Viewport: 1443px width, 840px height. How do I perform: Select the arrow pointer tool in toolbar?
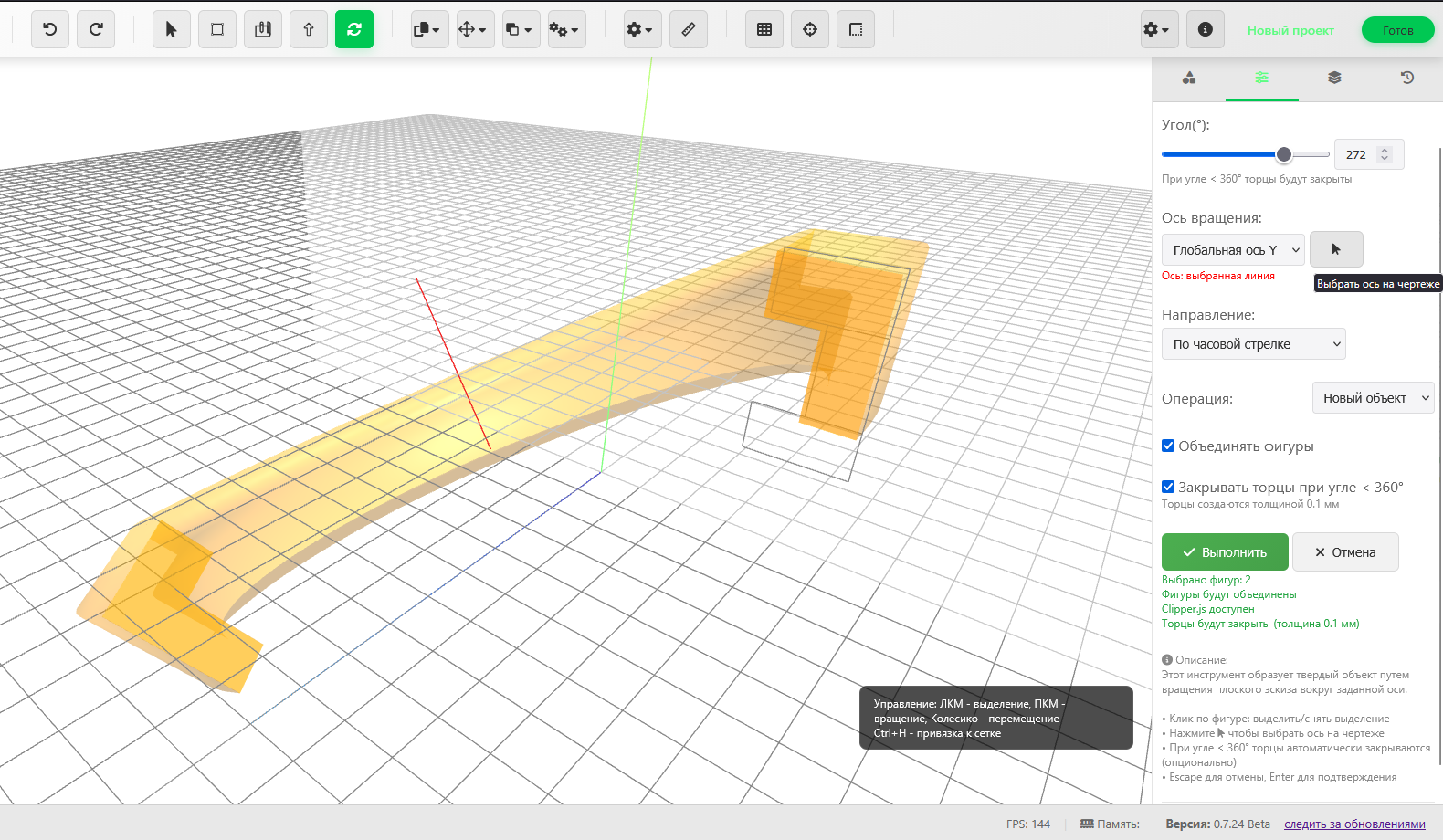click(x=171, y=29)
